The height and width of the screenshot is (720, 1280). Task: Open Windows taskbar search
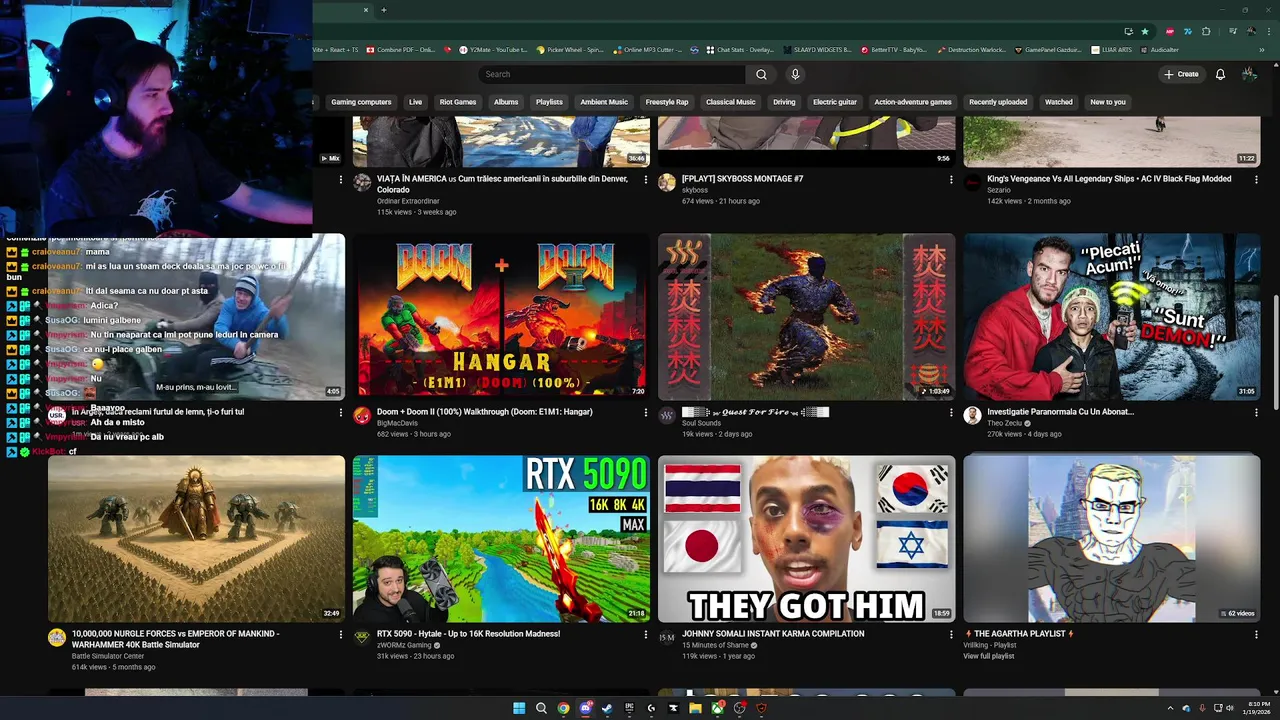pyautogui.click(x=541, y=708)
